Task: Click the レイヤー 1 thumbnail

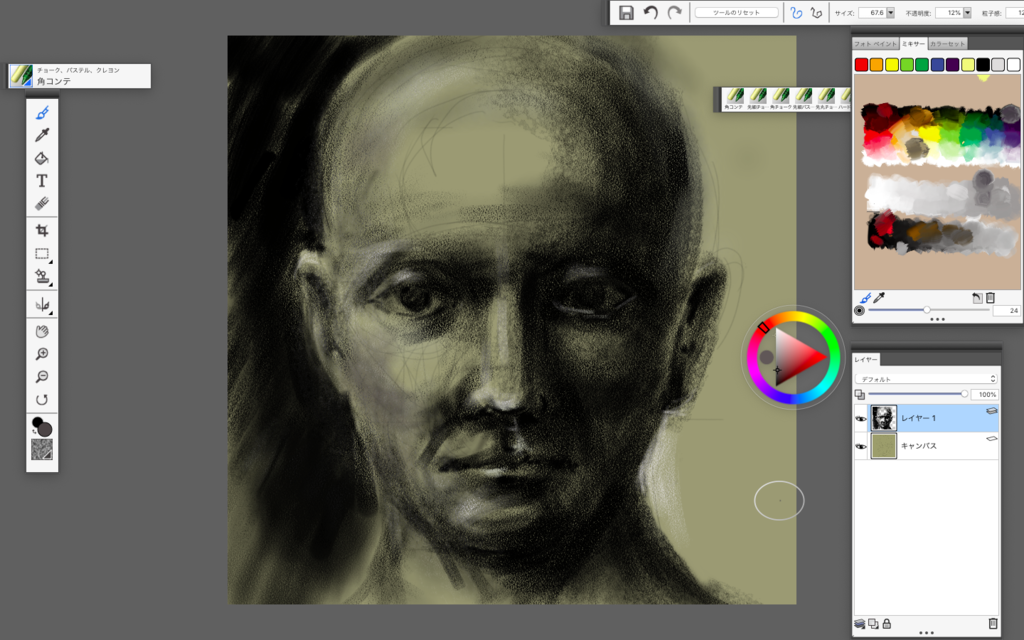Action: (884, 418)
